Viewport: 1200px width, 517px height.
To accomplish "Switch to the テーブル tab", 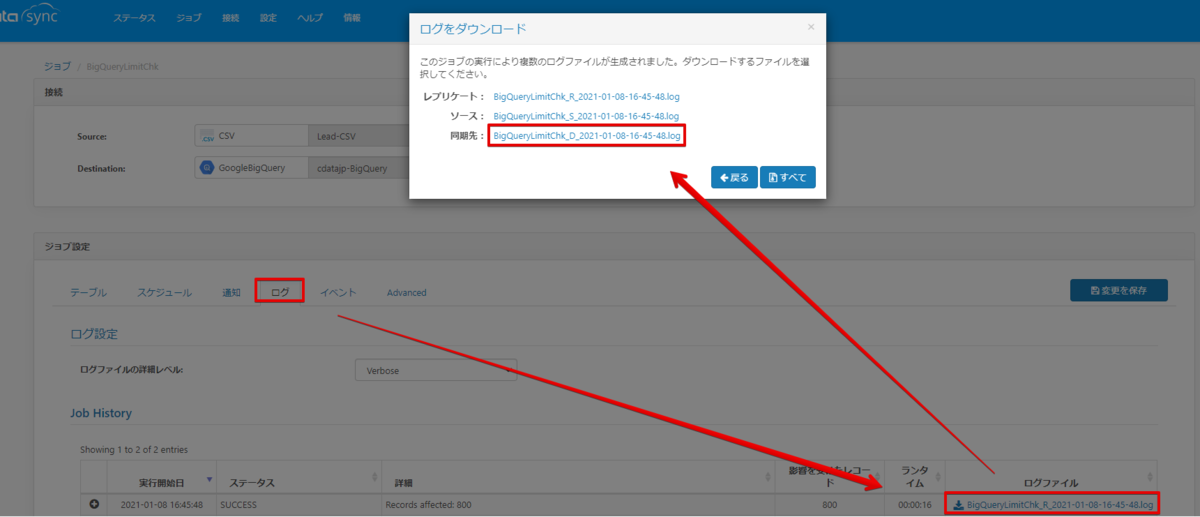I will 90,292.
